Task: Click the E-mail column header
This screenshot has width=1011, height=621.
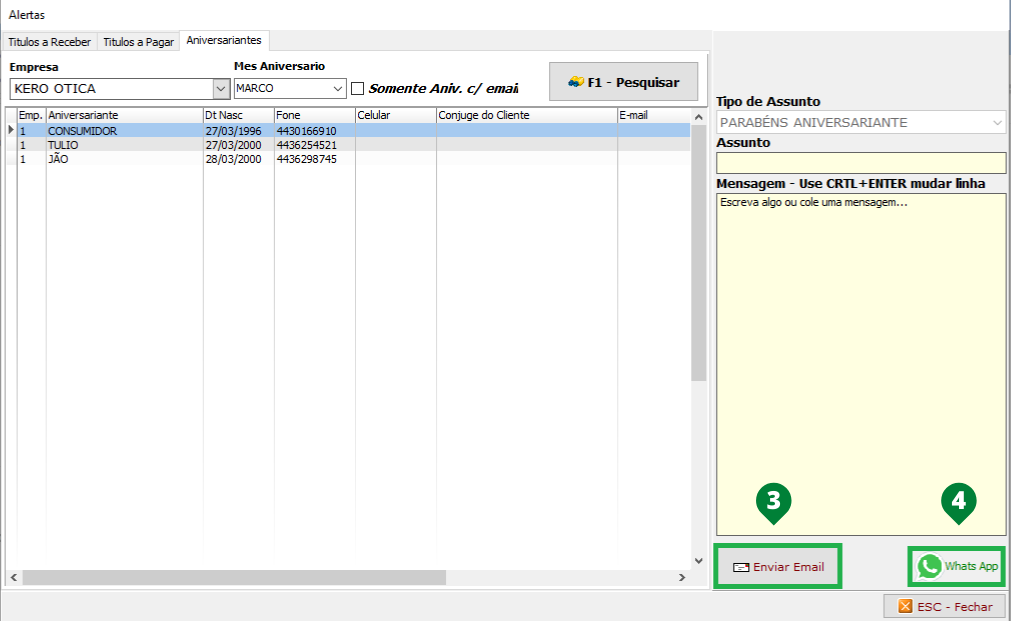Action: [x=653, y=115]
